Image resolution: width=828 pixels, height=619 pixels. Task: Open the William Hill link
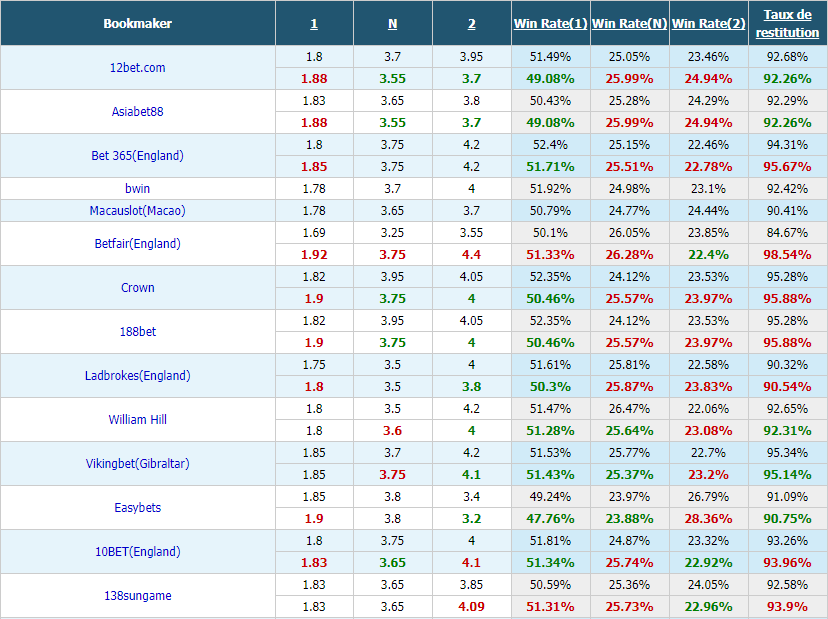point(137,420)
